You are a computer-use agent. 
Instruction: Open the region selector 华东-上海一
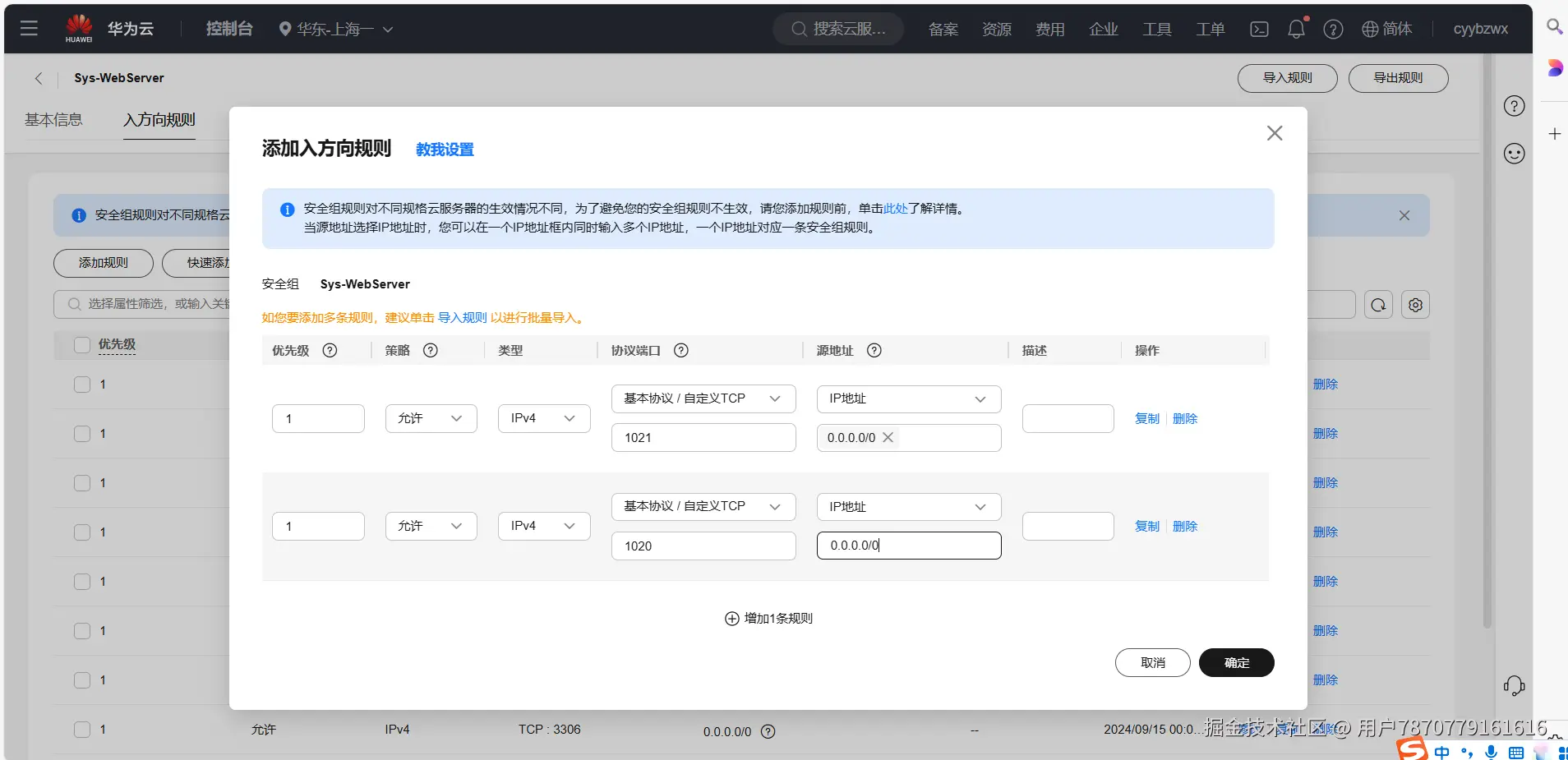click(x=336, y=30)
